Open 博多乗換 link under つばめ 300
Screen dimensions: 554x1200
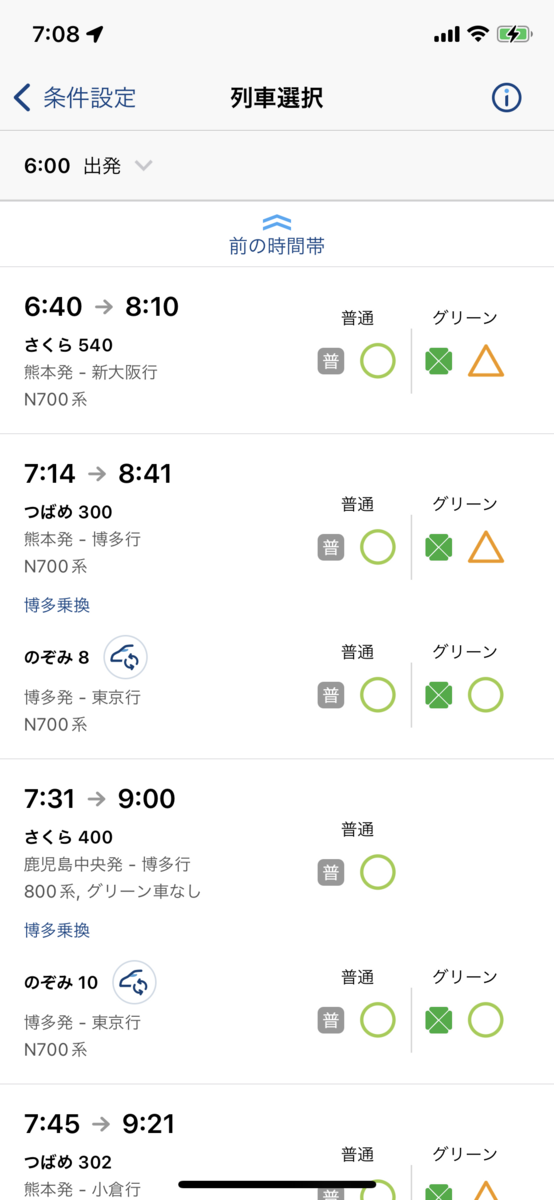[x=57, y=605]
